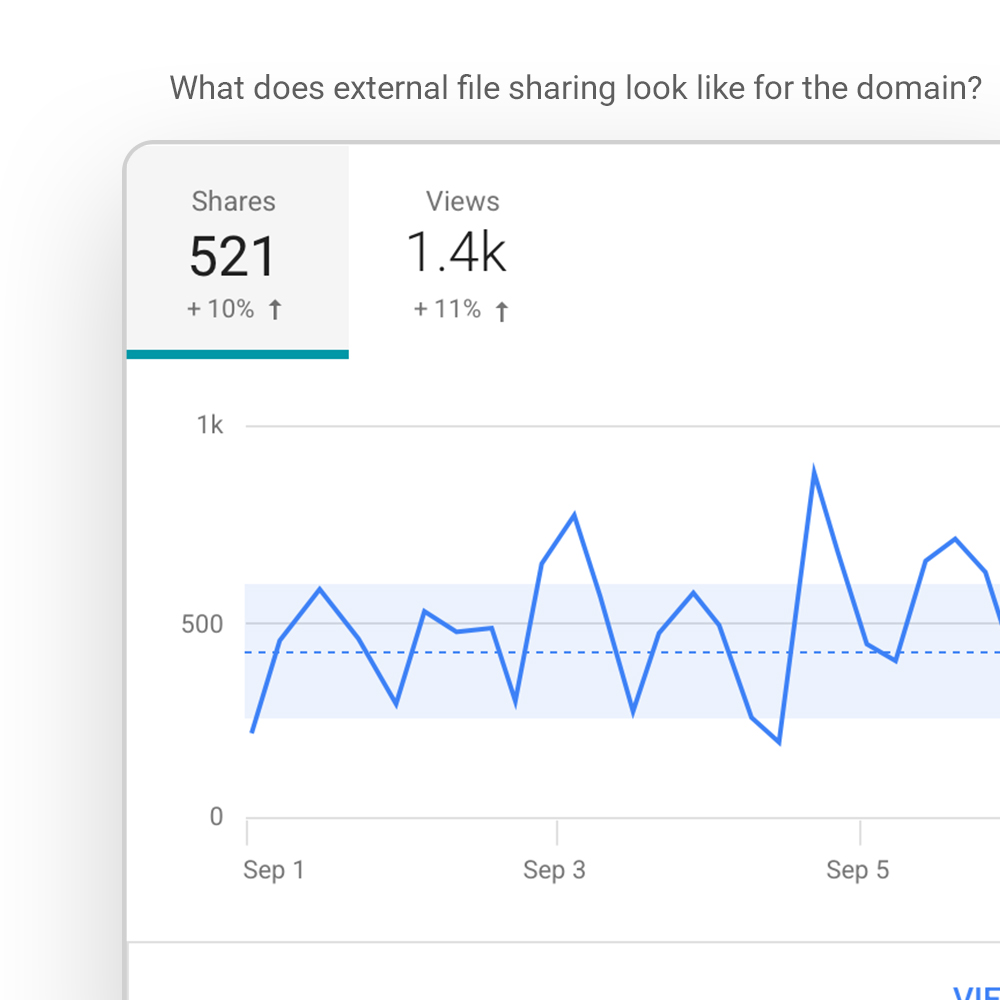Click the 521 shares count

click(233, 256)
